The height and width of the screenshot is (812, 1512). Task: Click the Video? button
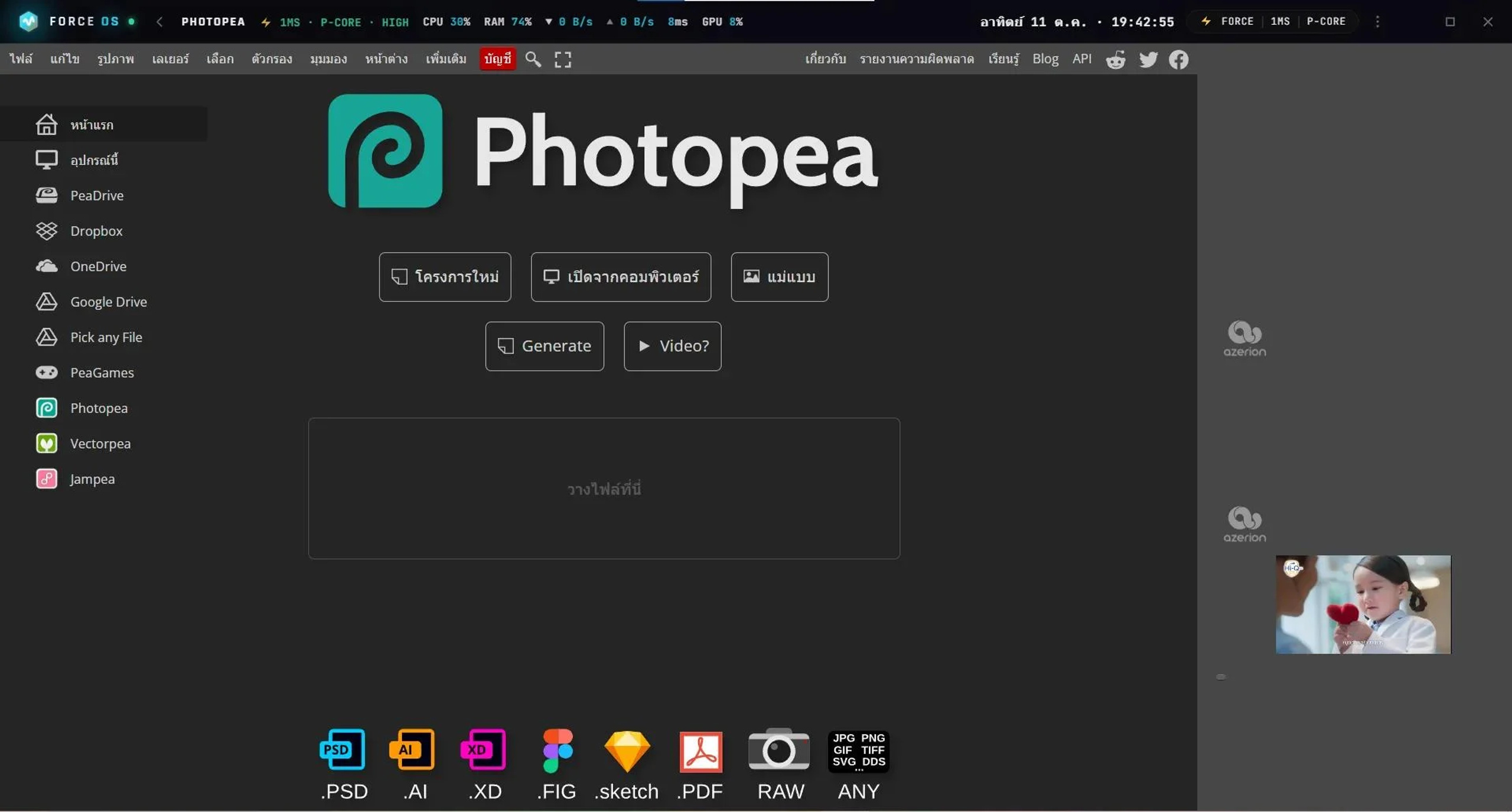click(672, 346)
